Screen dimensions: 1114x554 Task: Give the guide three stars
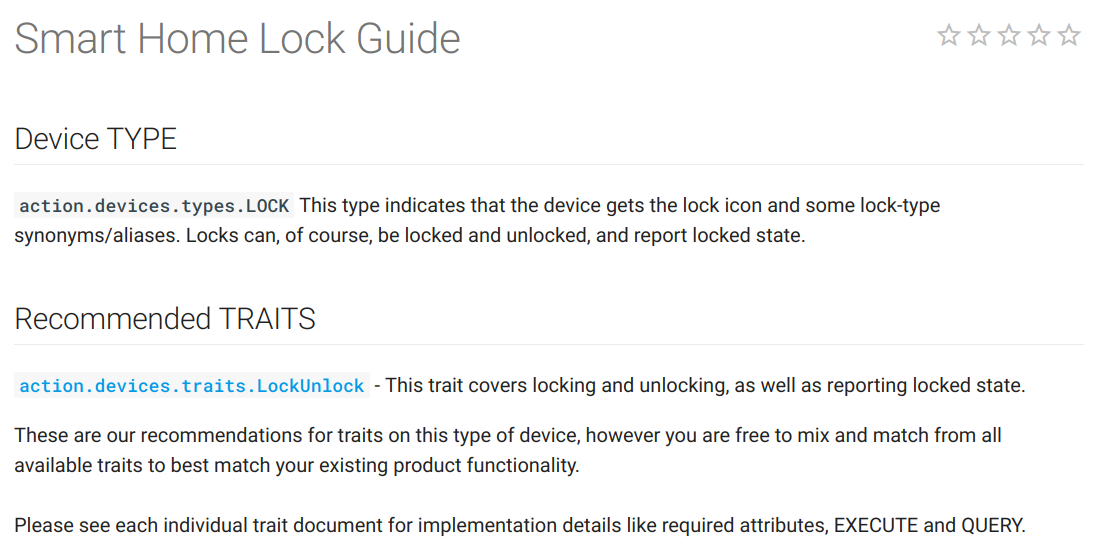pos(1009,36)
